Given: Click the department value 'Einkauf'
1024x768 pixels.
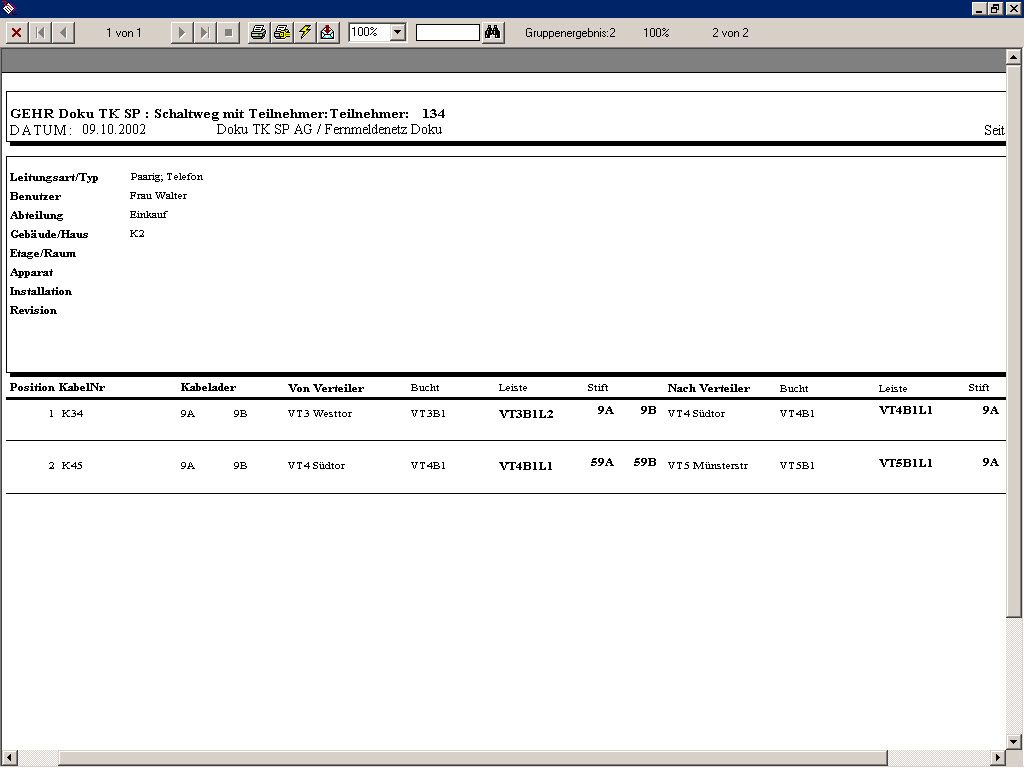Looking at the screenshot, I should pos(148,215).
